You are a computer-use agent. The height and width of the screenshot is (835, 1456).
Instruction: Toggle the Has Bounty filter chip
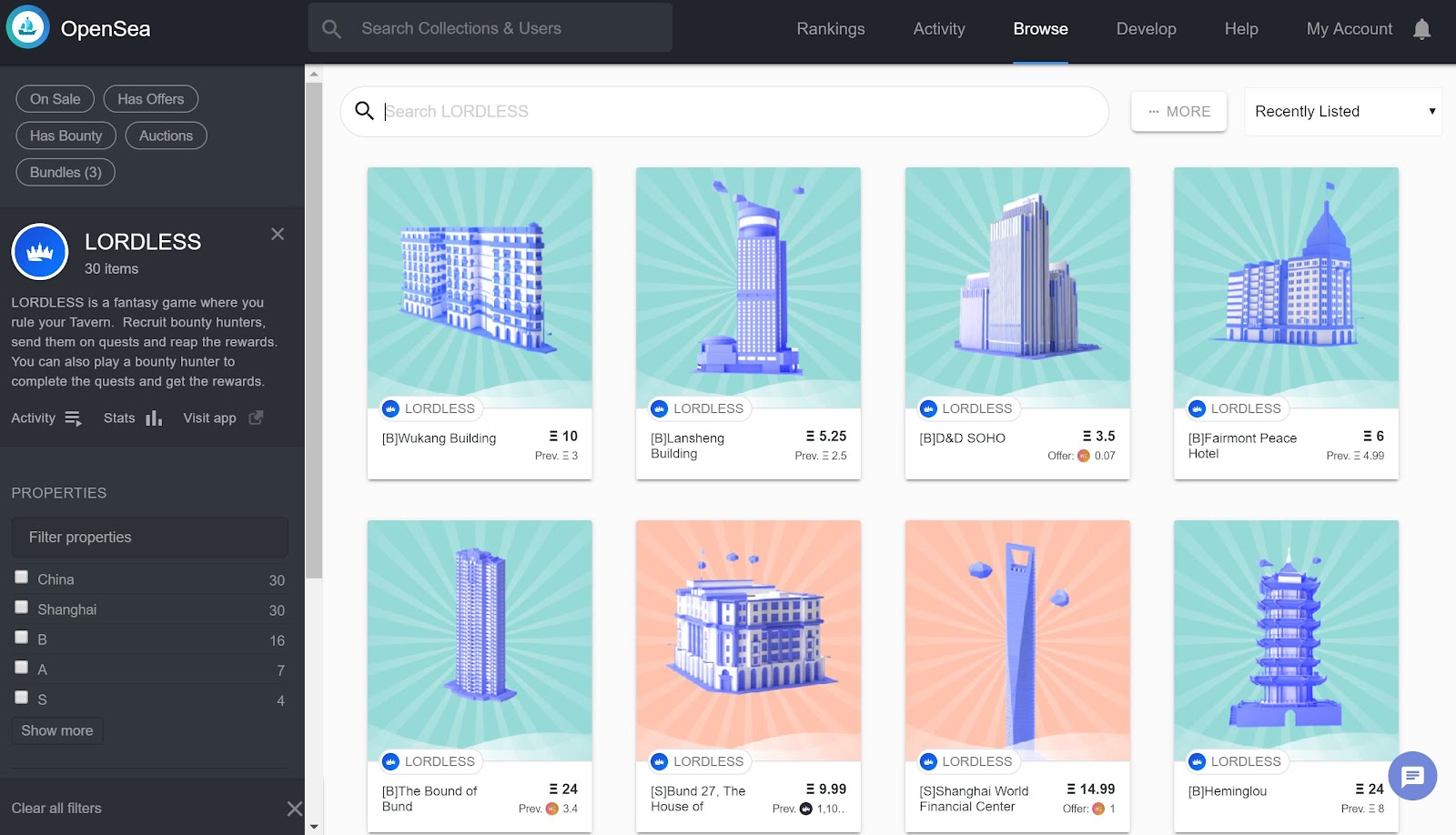click(x=66, y=136)
